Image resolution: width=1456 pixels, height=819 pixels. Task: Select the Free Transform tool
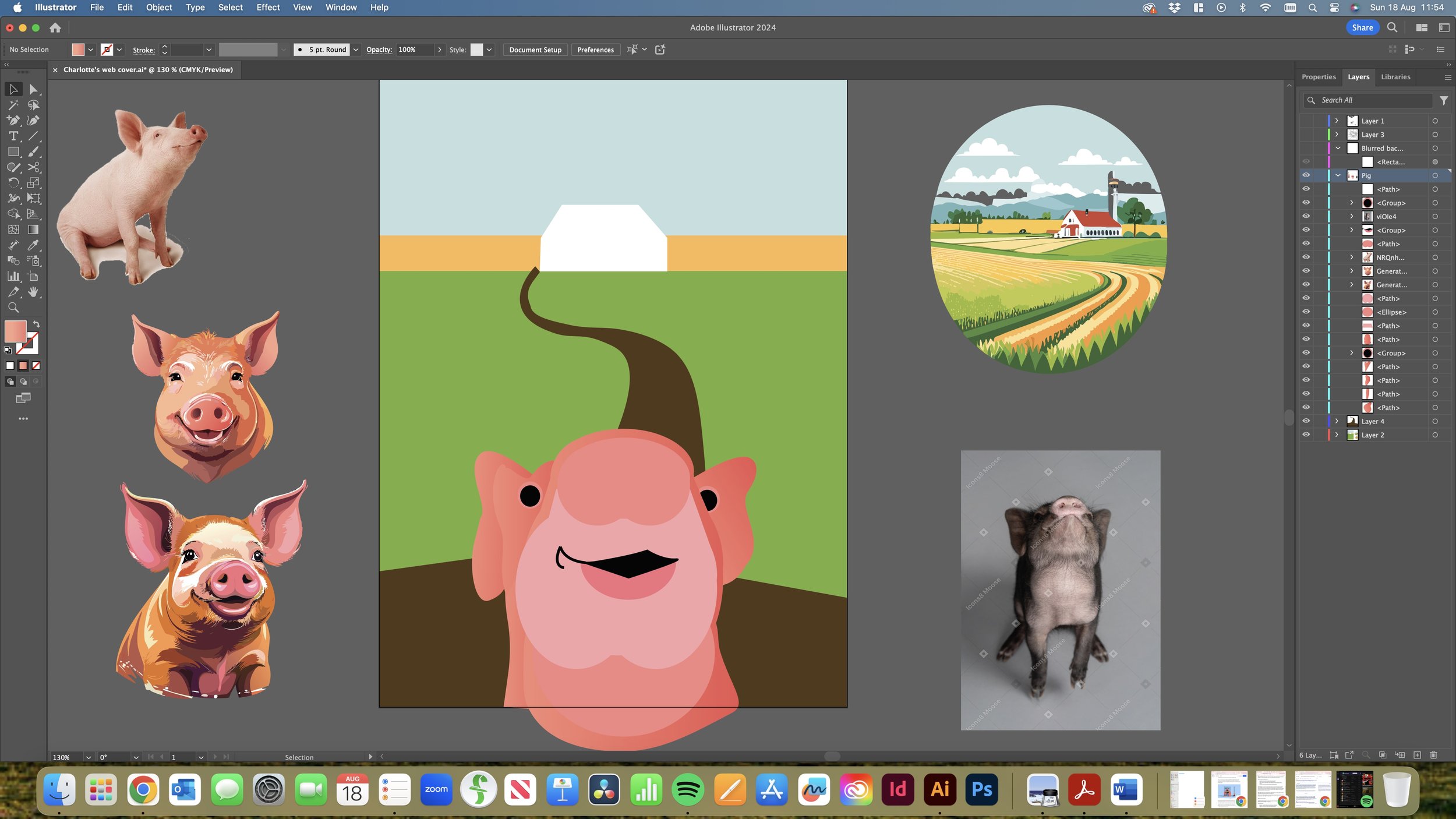click(33, 199)
